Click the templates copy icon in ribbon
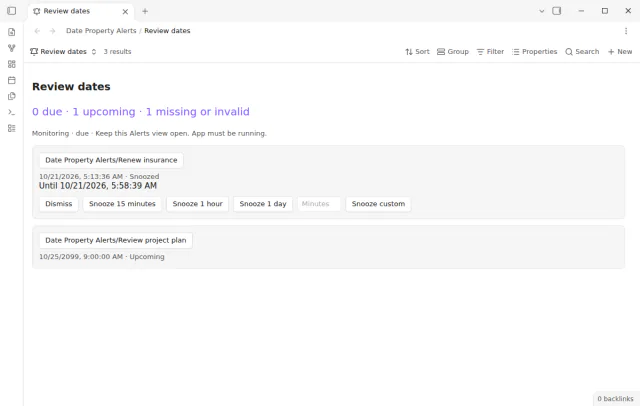 click(11, 96)
